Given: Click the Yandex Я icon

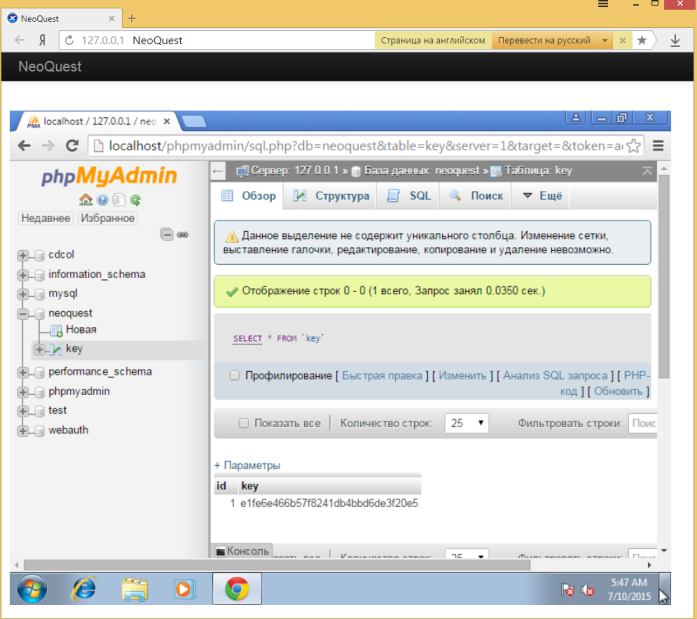Looking at the screenshot, I should tap(42, 40).
